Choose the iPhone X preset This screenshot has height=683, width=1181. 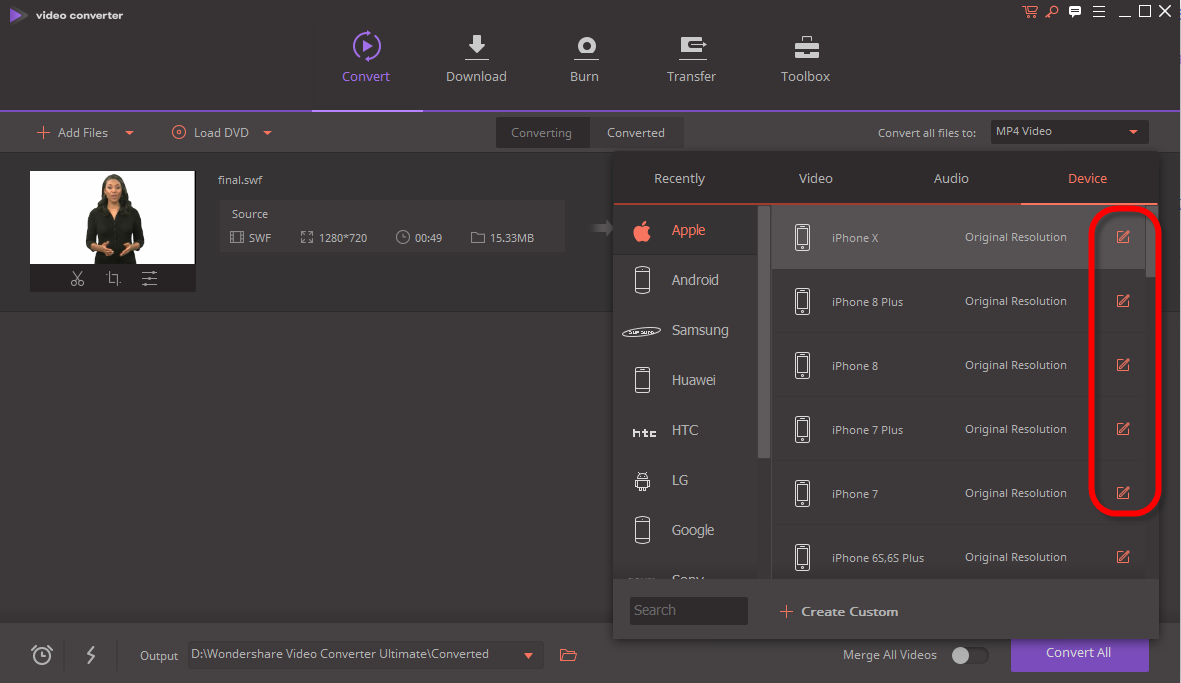[x=958, y=237]
